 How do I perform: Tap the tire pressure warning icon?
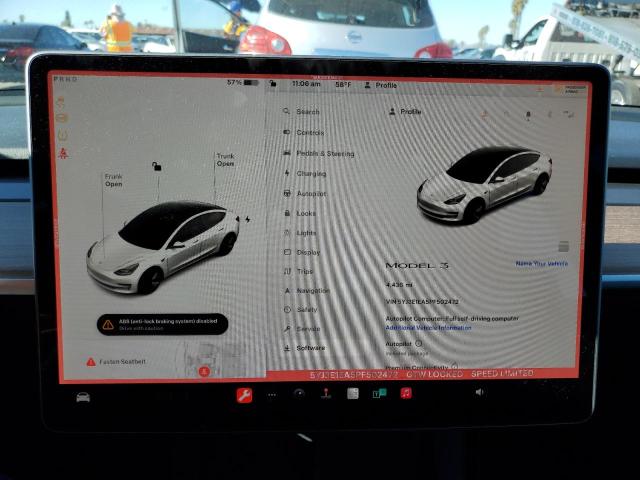[62, 135]
